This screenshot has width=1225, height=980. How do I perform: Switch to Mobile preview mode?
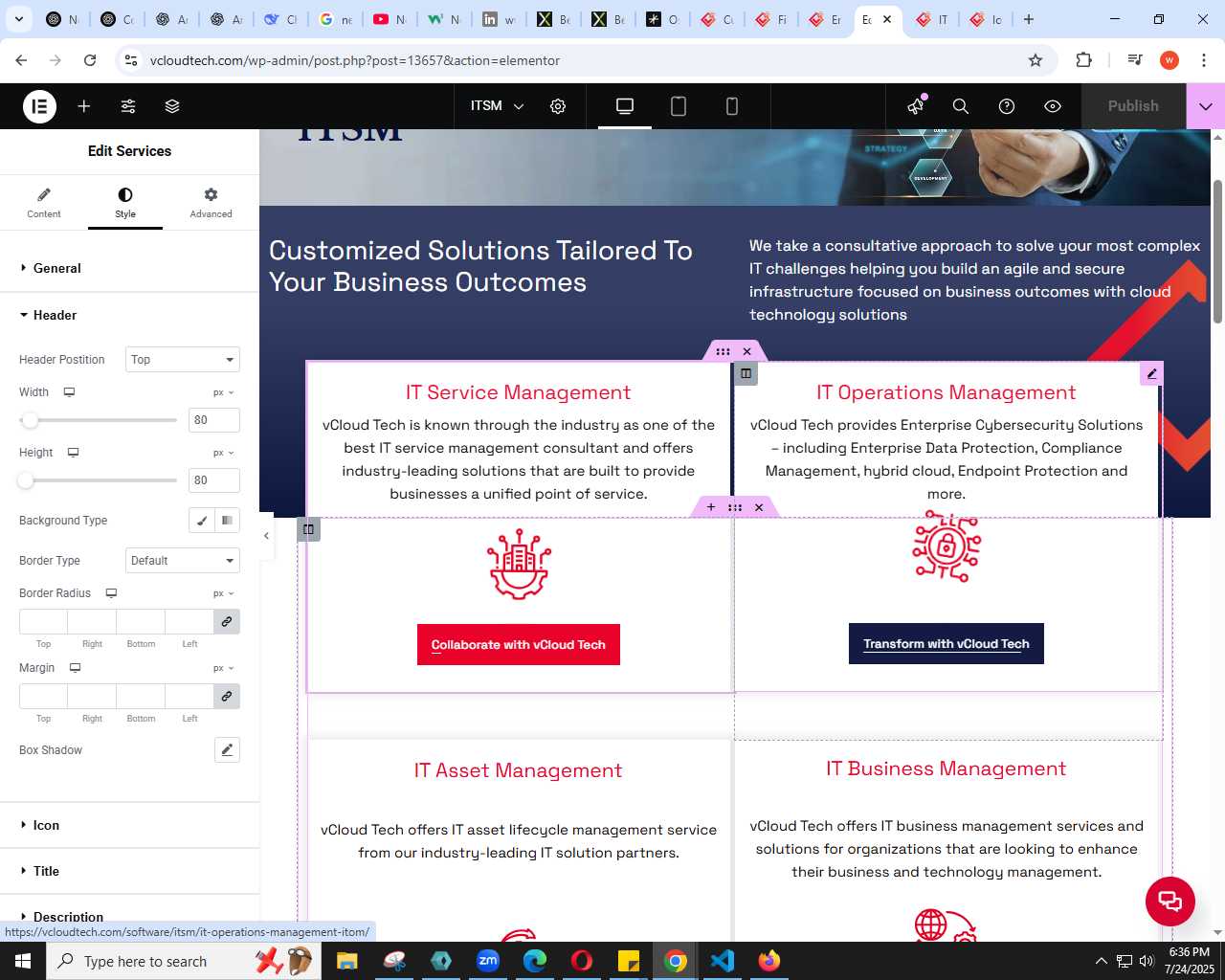coord(732,106)
